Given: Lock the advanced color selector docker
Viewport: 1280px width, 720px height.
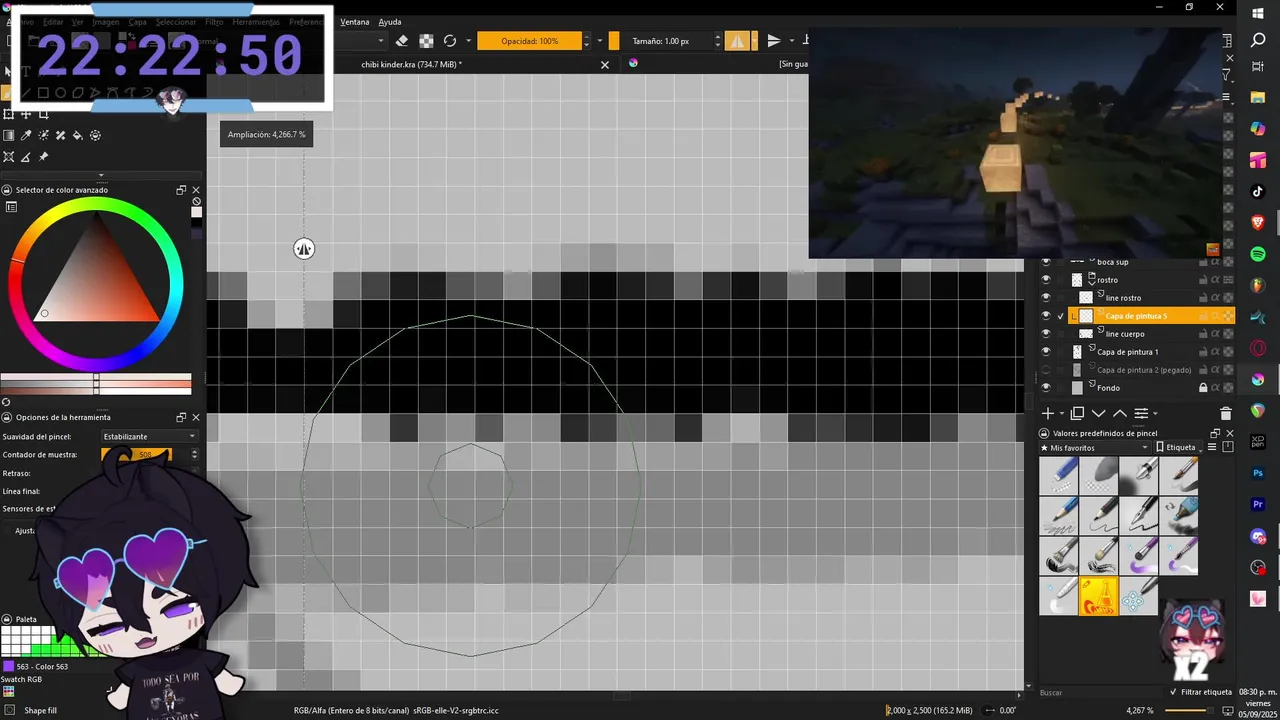Looking at the screenshot, I should (6, 190).
